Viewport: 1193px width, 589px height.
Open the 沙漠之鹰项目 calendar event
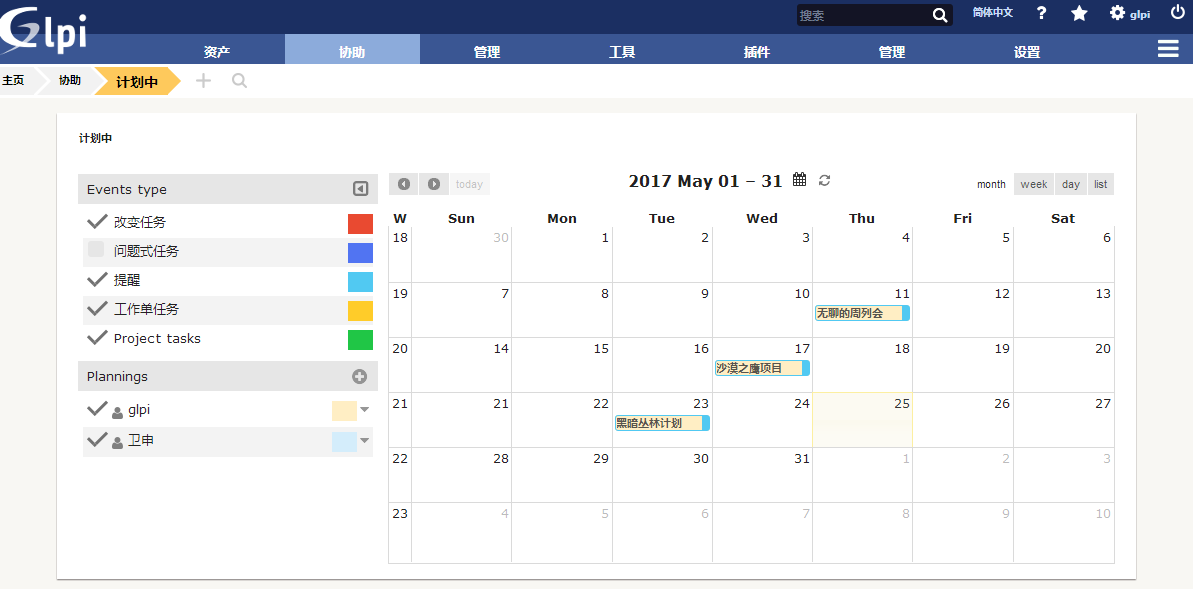pyautogui.click(x=760, y=368)
